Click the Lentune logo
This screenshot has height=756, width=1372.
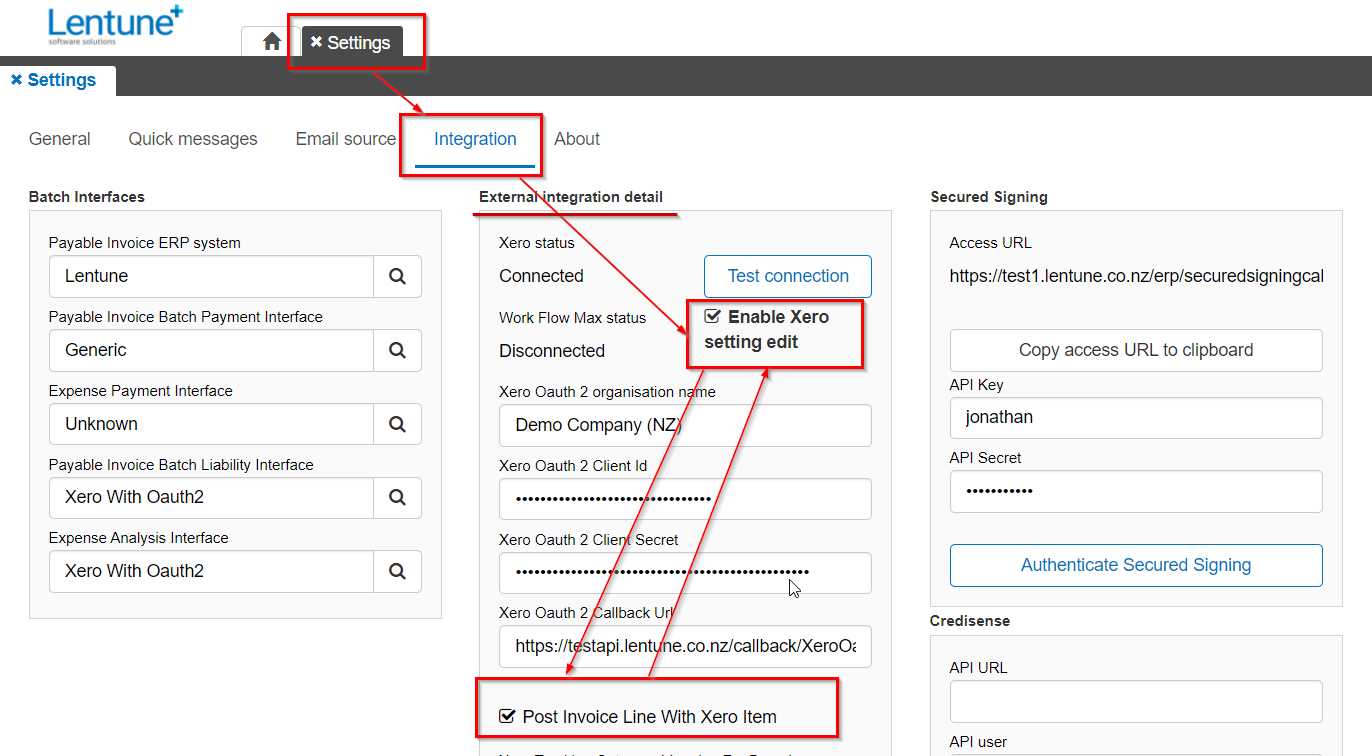pos(115,25)
